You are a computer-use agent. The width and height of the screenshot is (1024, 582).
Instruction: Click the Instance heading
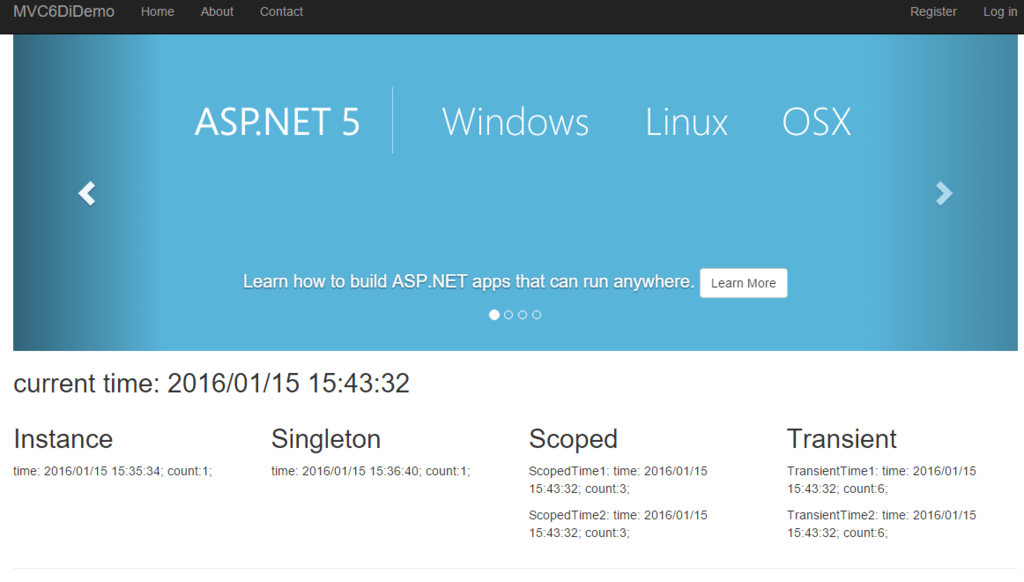(63, 439)
